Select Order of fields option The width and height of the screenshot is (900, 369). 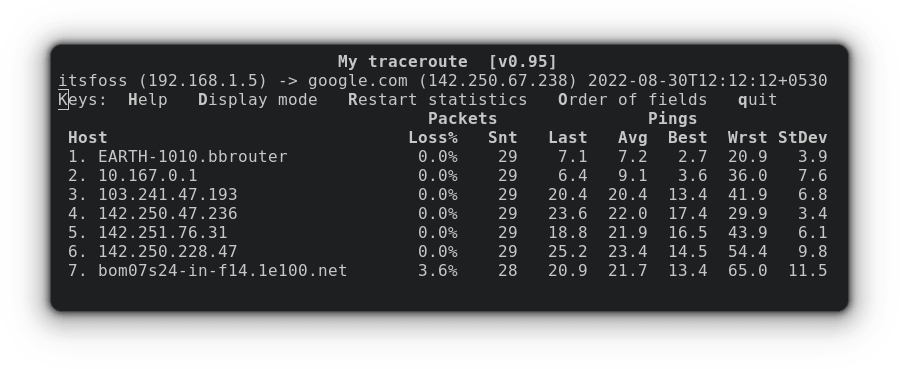tap(633, 100)
